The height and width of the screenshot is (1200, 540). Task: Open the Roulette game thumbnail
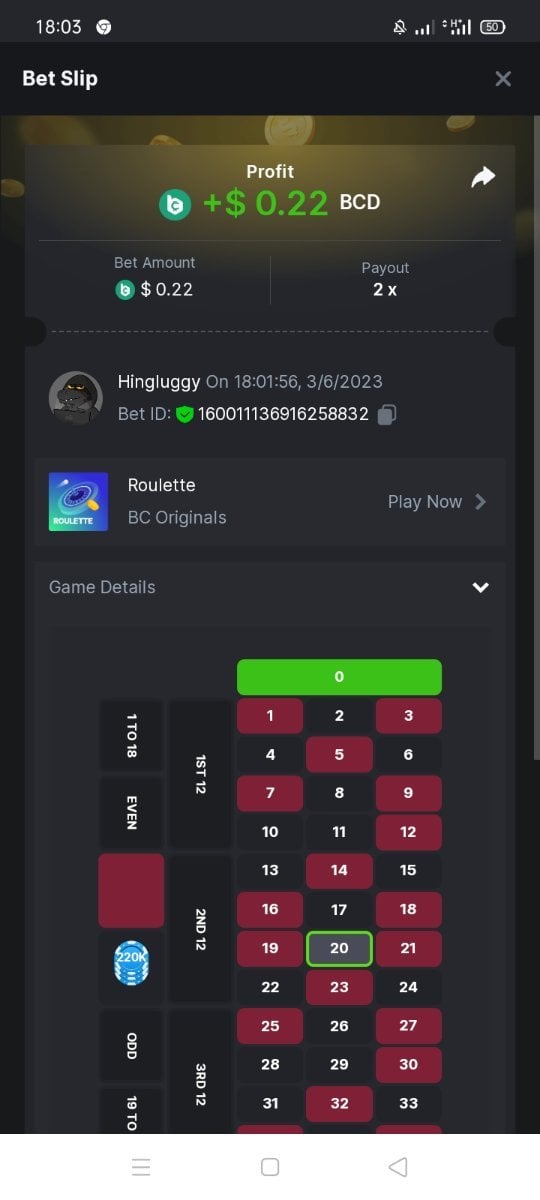click(x=78, y=502)
